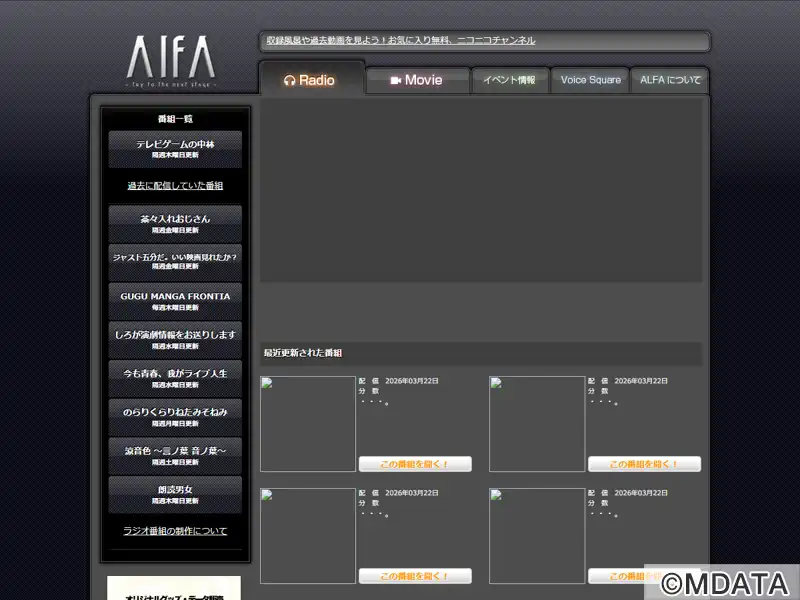The width and height of the screenshot is (800, 600).
Task: Open the 朗読男女 program
Action: (x=175, y=494)
